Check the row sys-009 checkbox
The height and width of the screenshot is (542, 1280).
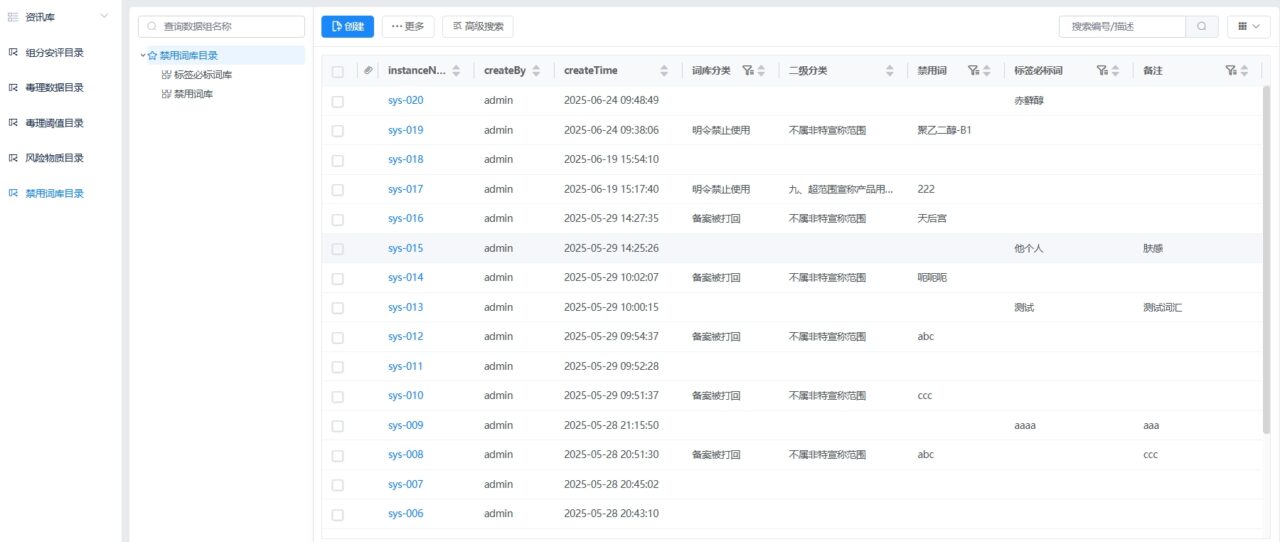(x=337, y=426)
